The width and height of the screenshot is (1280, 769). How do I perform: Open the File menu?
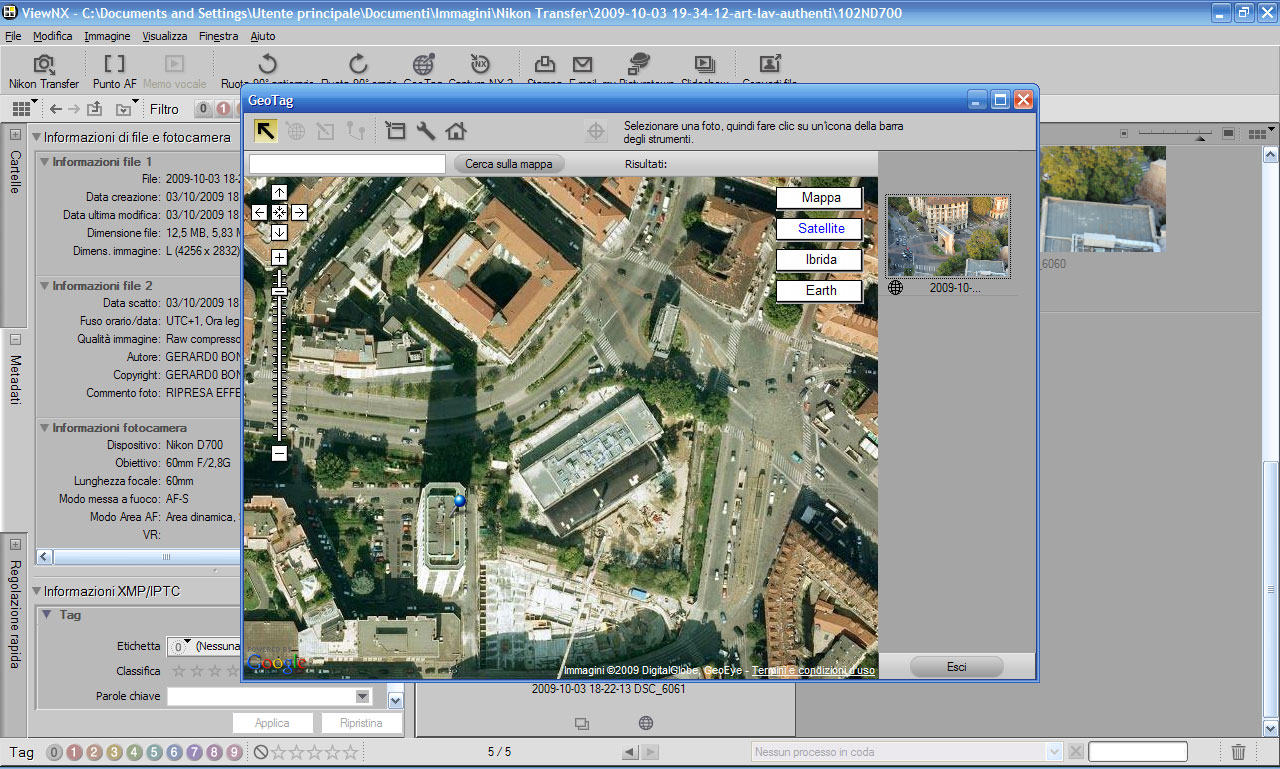point(13,36)
